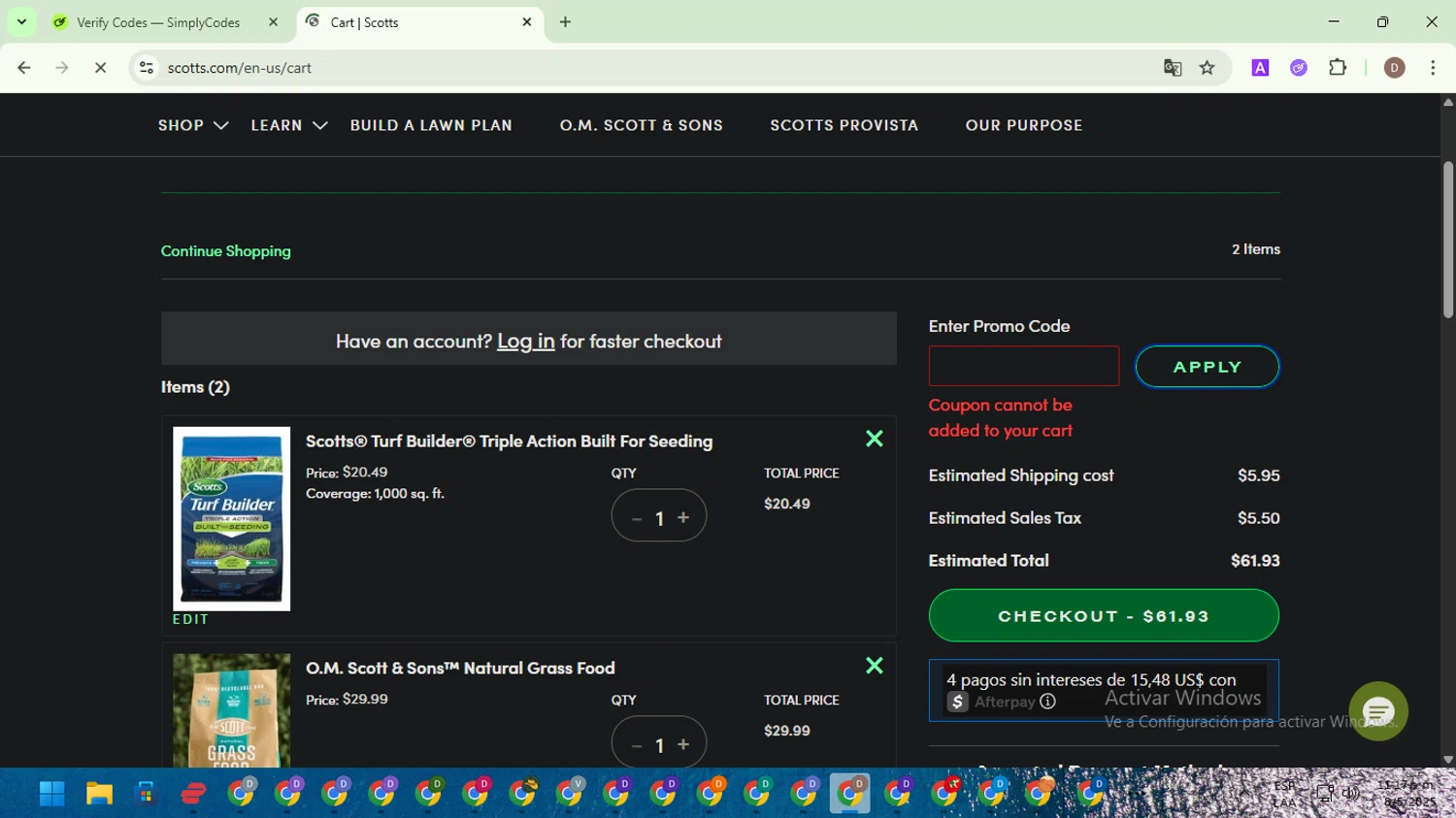This screenshot has width=1456, height=818.
Task: Open Windows Start menu
Action: click(51, 794)
